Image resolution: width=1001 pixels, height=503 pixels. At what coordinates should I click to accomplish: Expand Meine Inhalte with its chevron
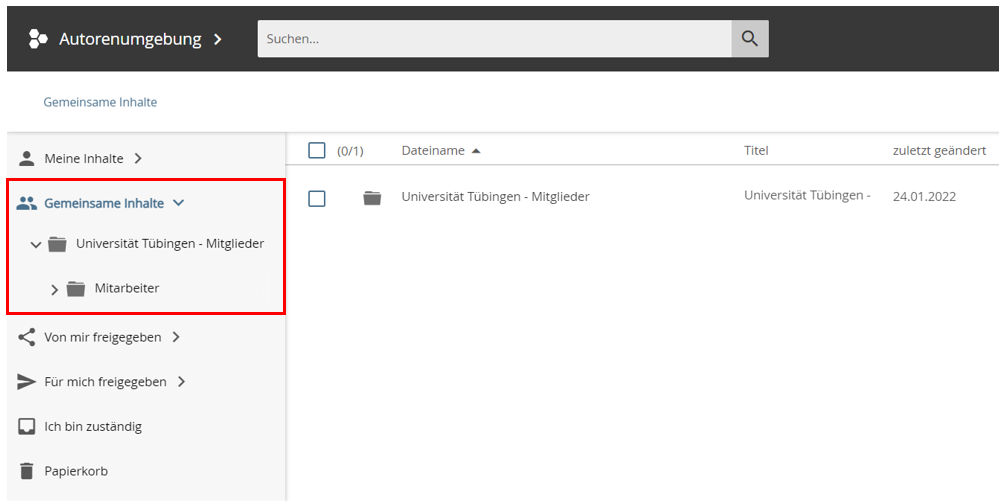click(x=138, y=158)
